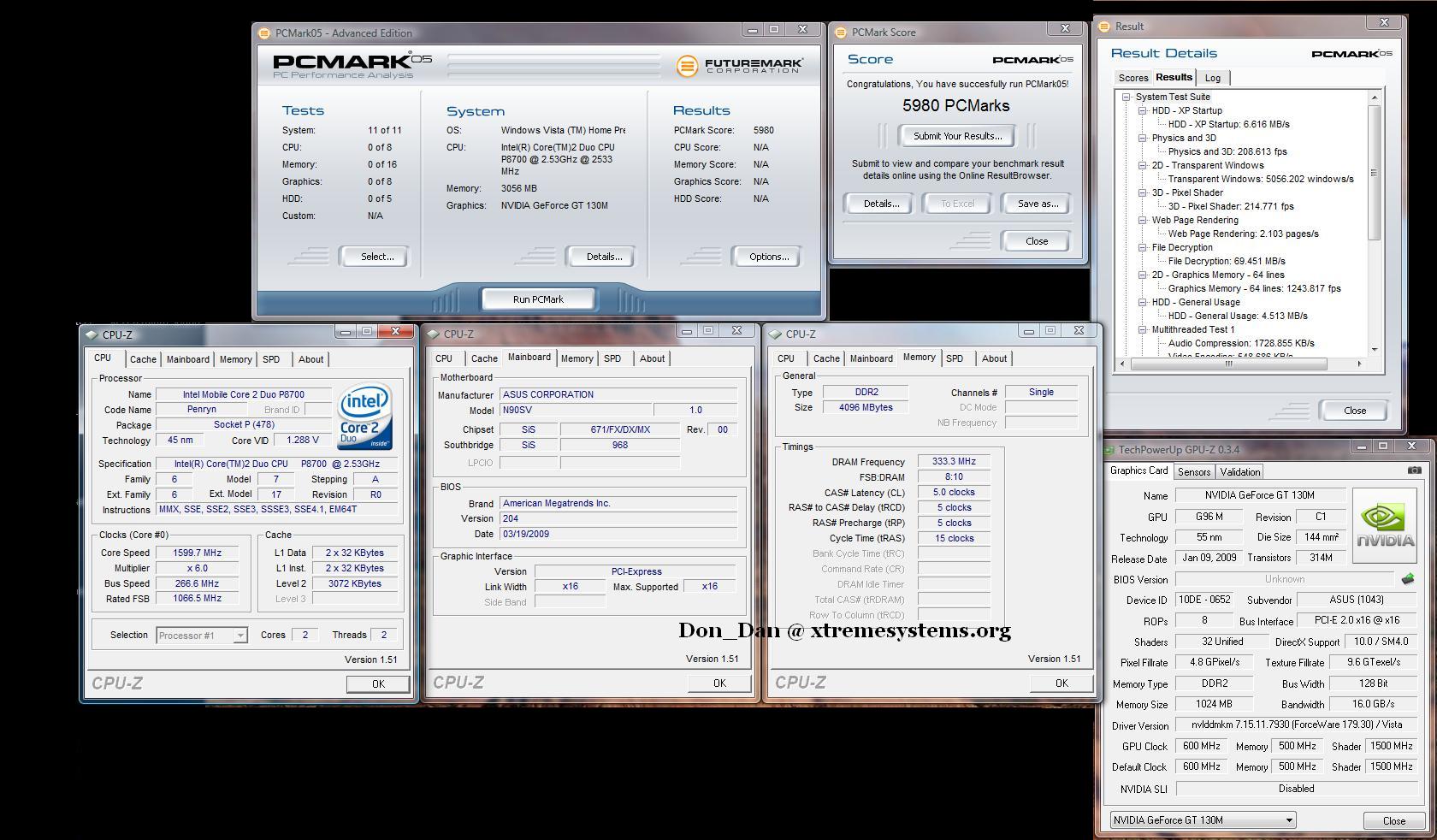Collapse the 2D - Graphics Memory node

[x=1142, y=275]
